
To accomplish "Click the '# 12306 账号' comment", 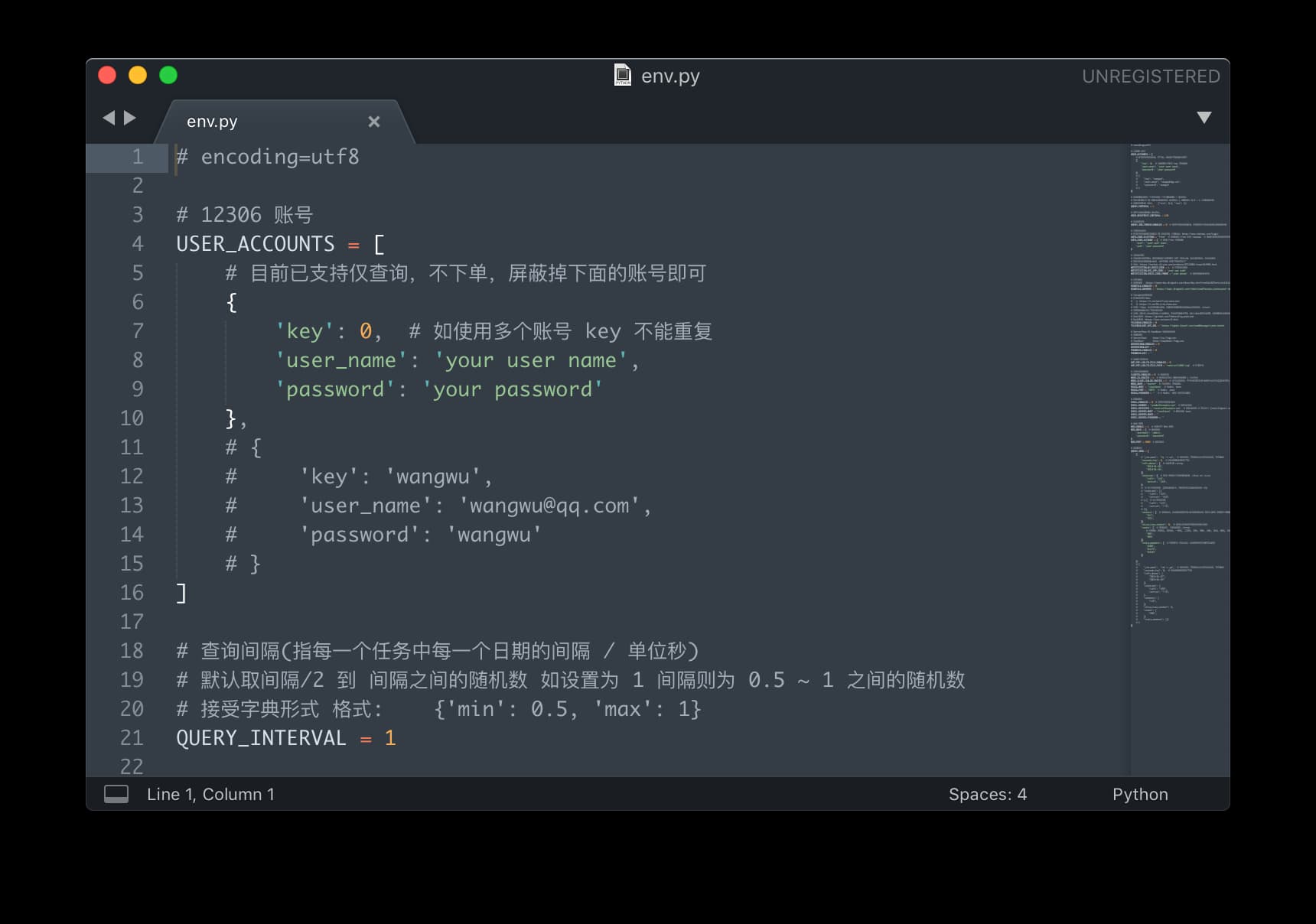I will tap(245, 215).
